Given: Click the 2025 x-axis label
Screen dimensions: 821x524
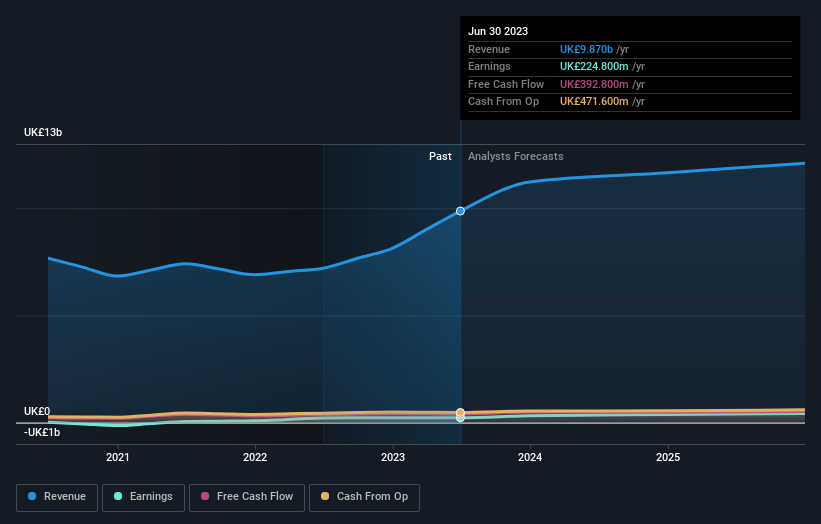Looking at the screenshot, I should [668, 457].
